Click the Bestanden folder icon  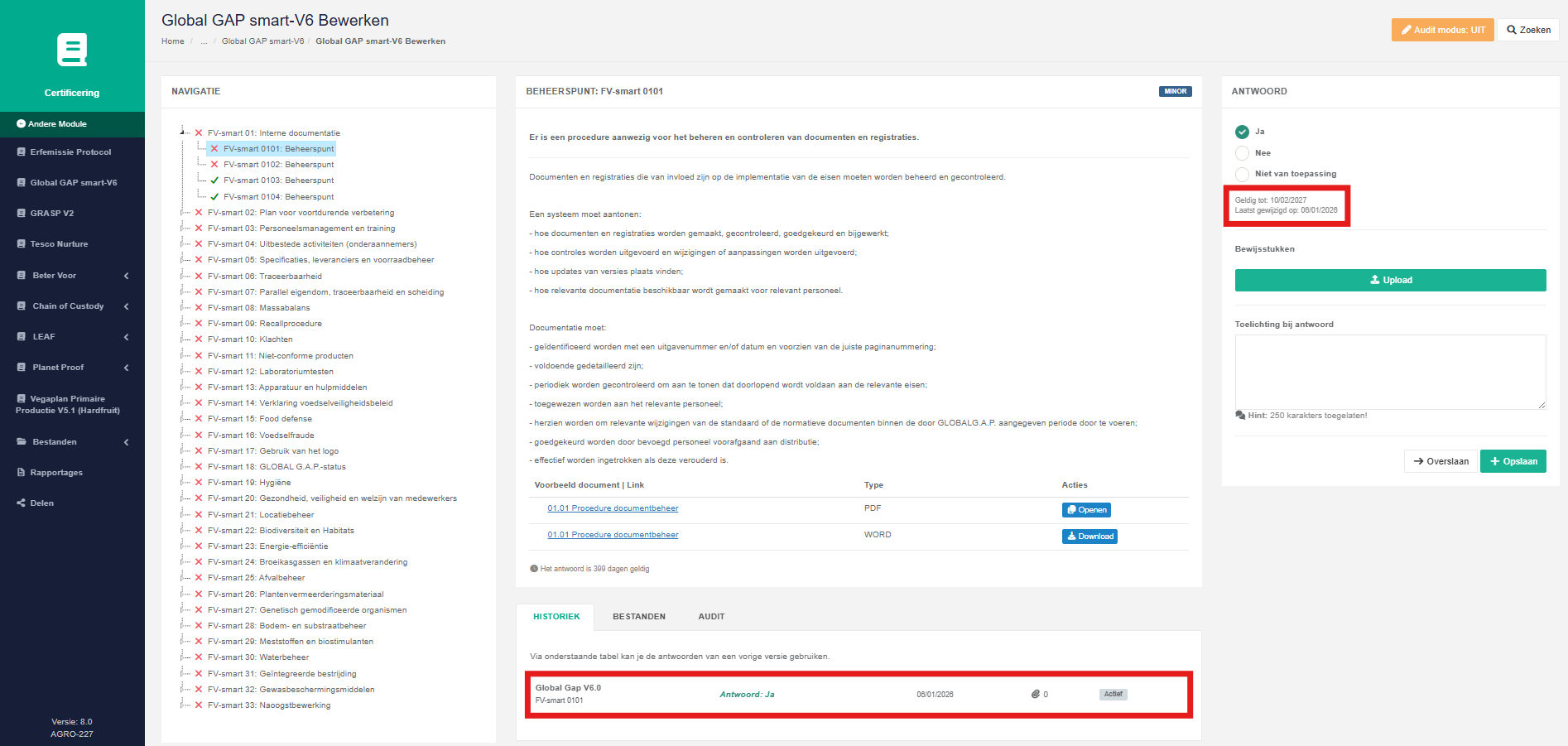[22, 442]
